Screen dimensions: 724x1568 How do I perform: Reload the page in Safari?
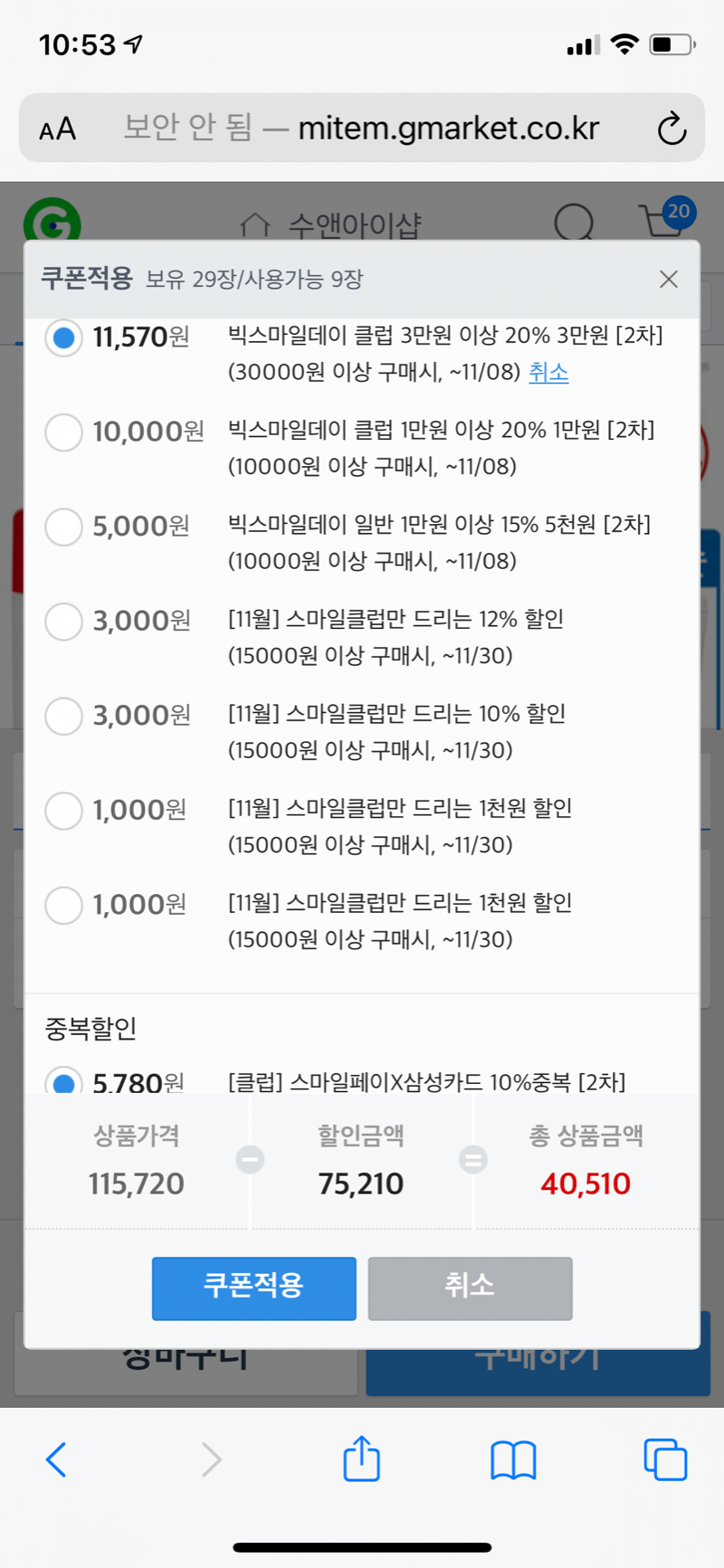(672, 128)
